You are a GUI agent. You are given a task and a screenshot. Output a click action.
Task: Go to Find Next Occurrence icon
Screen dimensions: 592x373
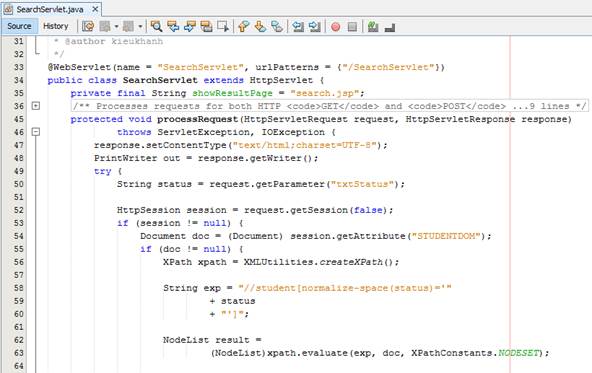coord(190,26)
